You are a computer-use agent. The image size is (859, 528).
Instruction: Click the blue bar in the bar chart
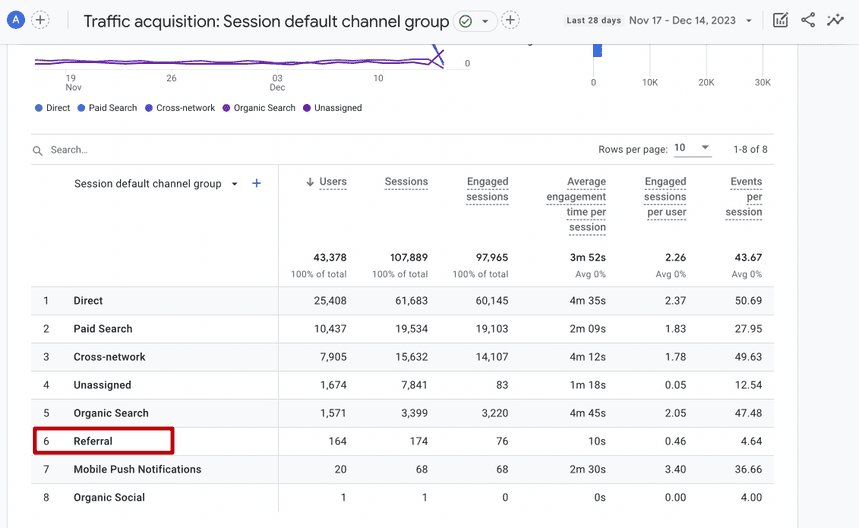coord(598,50)
